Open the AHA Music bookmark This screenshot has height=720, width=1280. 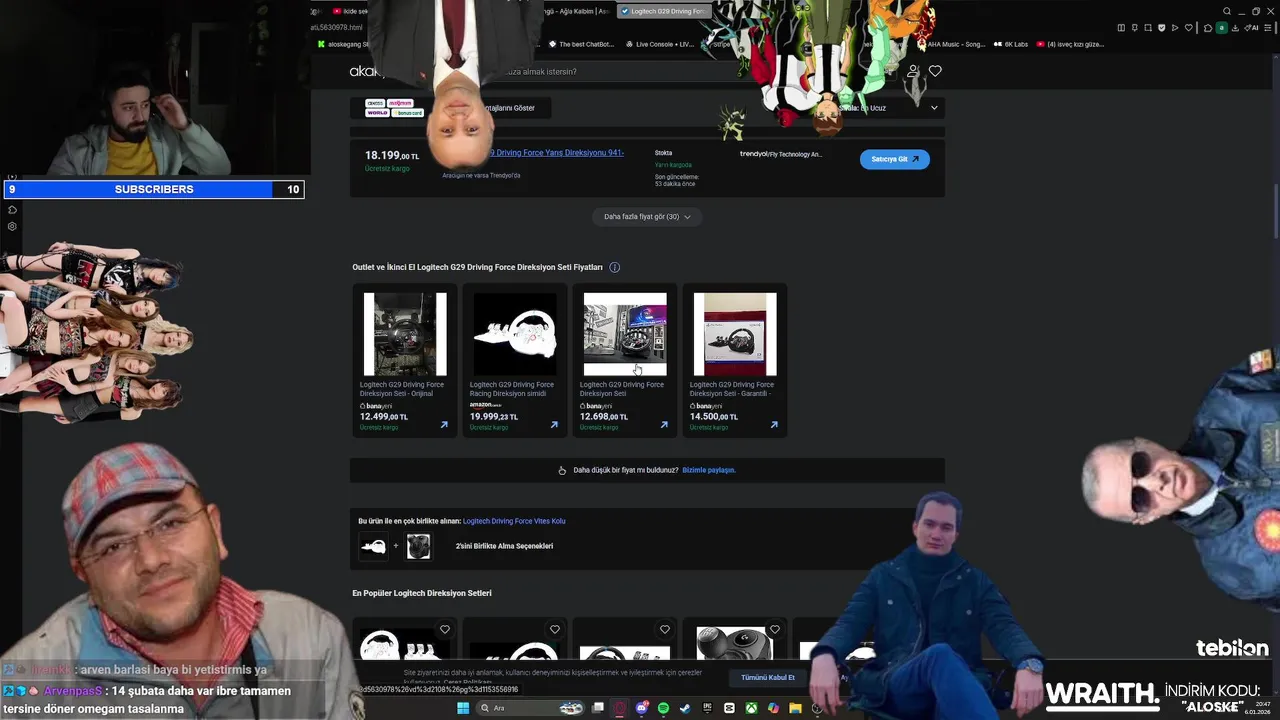click(950, 44)
